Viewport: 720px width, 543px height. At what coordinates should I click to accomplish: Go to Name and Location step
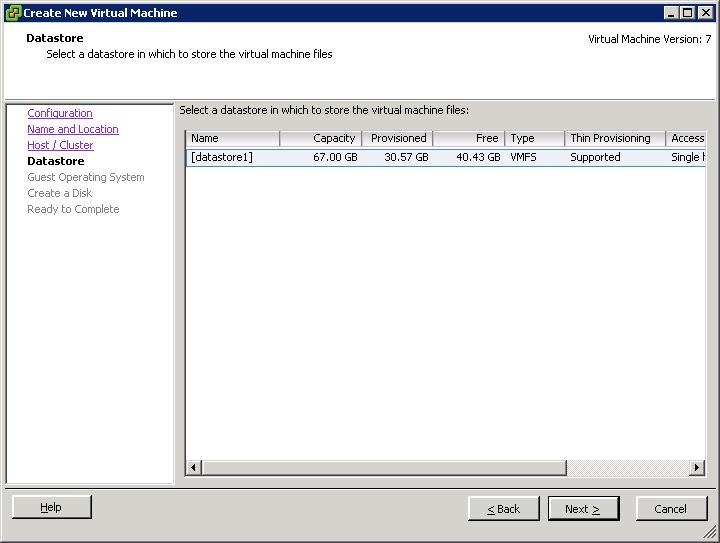point(73,129)
